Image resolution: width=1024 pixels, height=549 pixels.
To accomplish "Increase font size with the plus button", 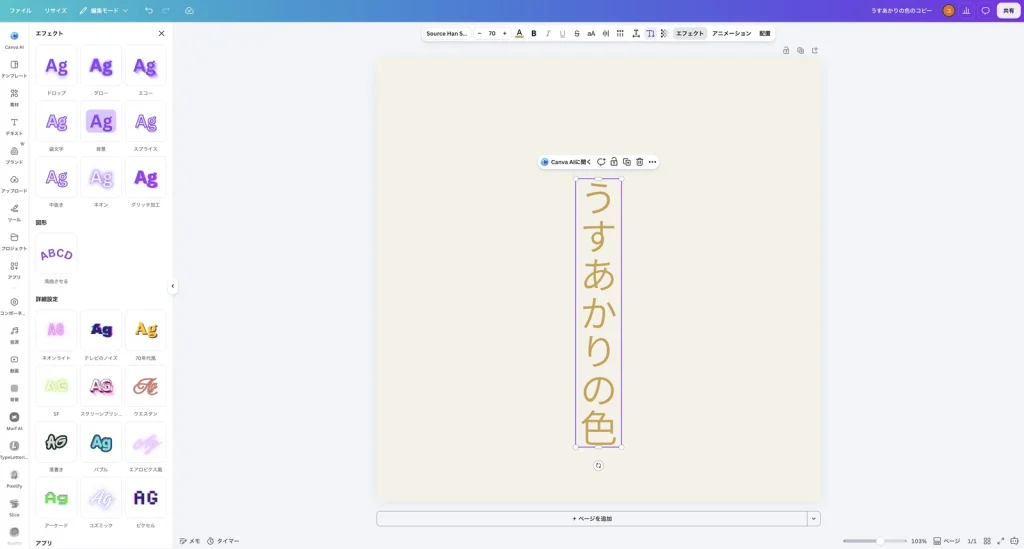I will [x=504, y=33].
